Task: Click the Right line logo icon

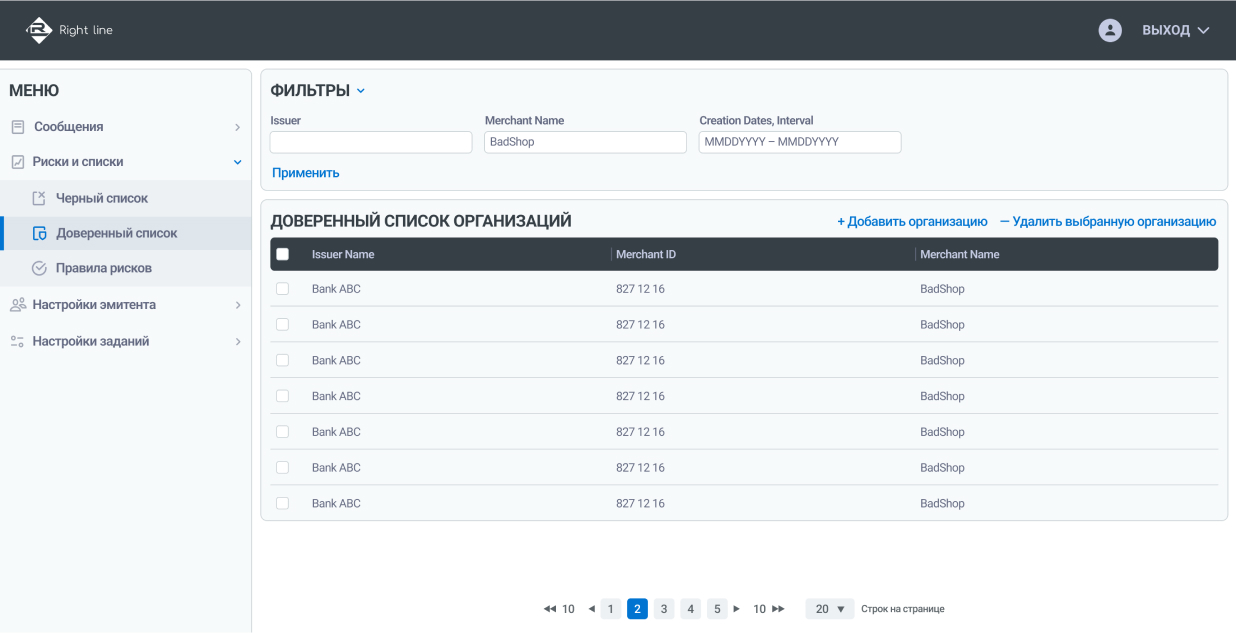Action: tap(39, 30)
